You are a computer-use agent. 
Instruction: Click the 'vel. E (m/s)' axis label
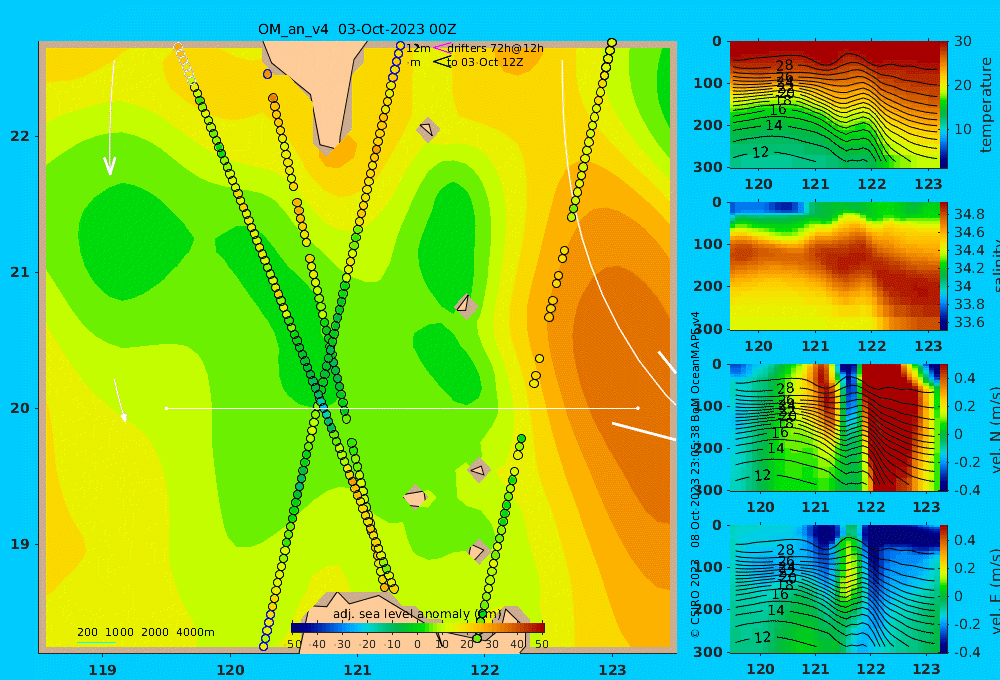tap(995, 590)
